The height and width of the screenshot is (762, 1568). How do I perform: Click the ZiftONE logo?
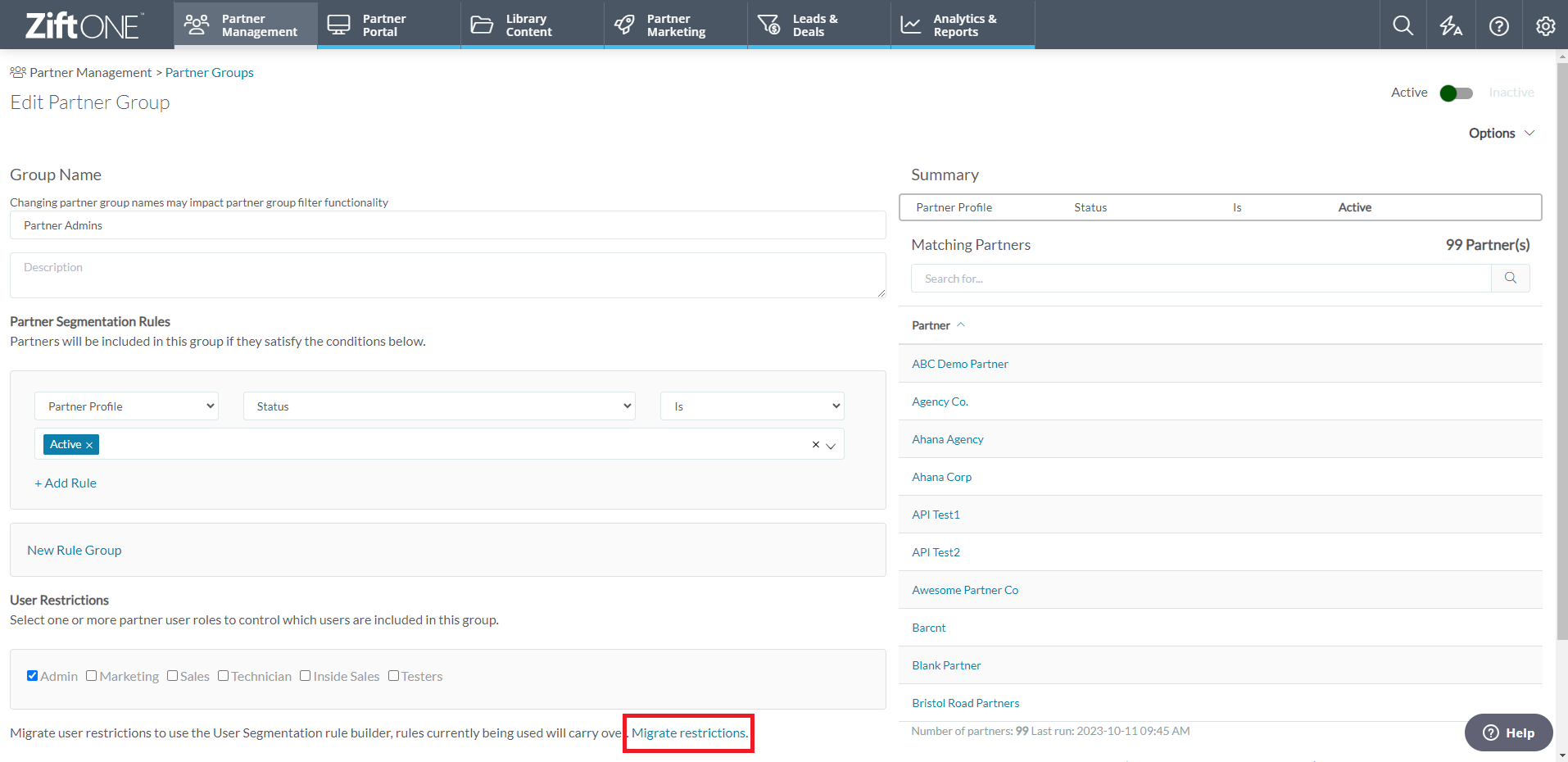coord(84,25)
